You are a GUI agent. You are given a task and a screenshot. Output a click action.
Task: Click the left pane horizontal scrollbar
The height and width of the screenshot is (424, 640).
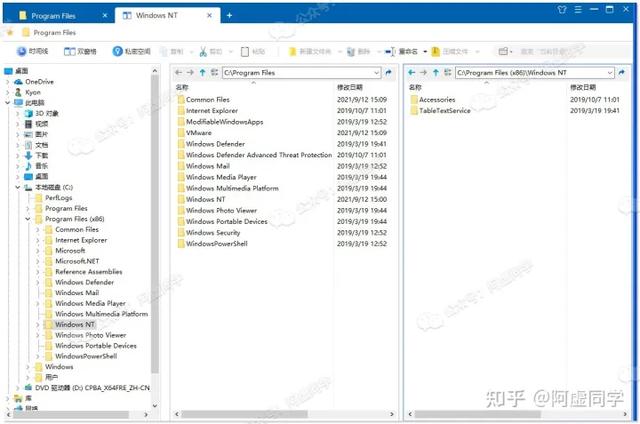(244, 414)
